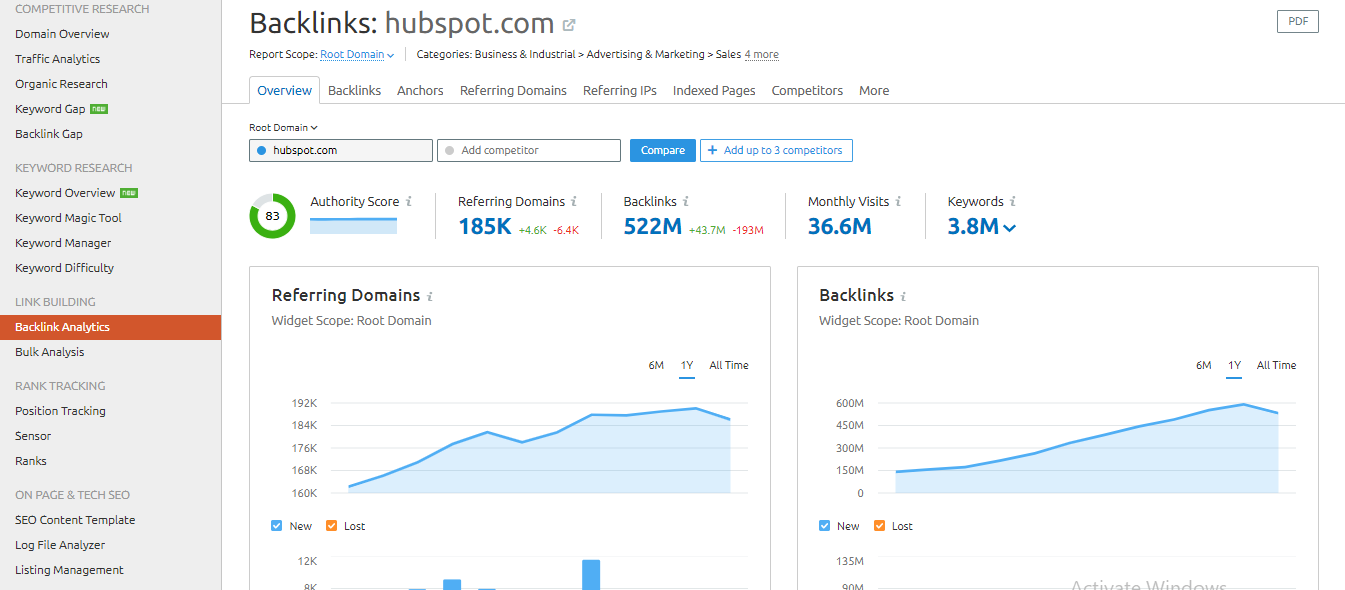Select All Time in Backlinks widget
The width and height of the screenshot is (1345, 590).
(1276, 366)
